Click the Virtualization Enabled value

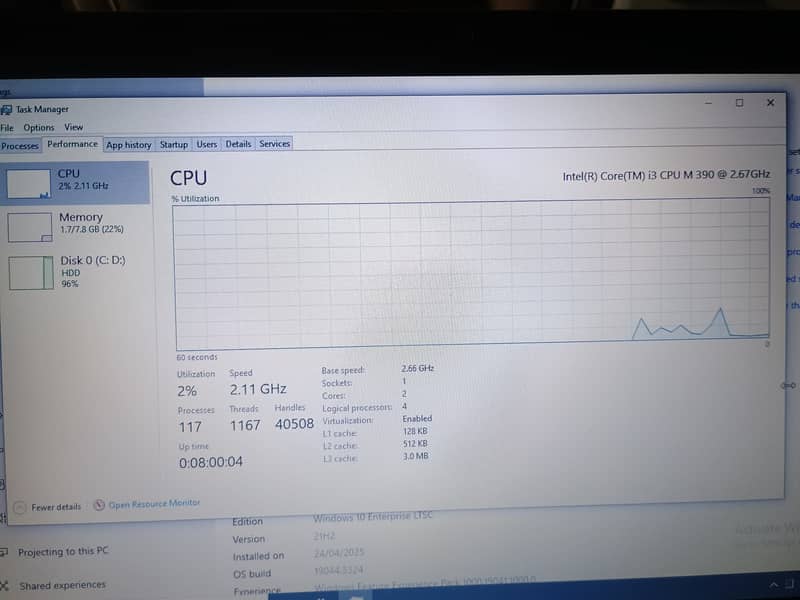[417, 418]
